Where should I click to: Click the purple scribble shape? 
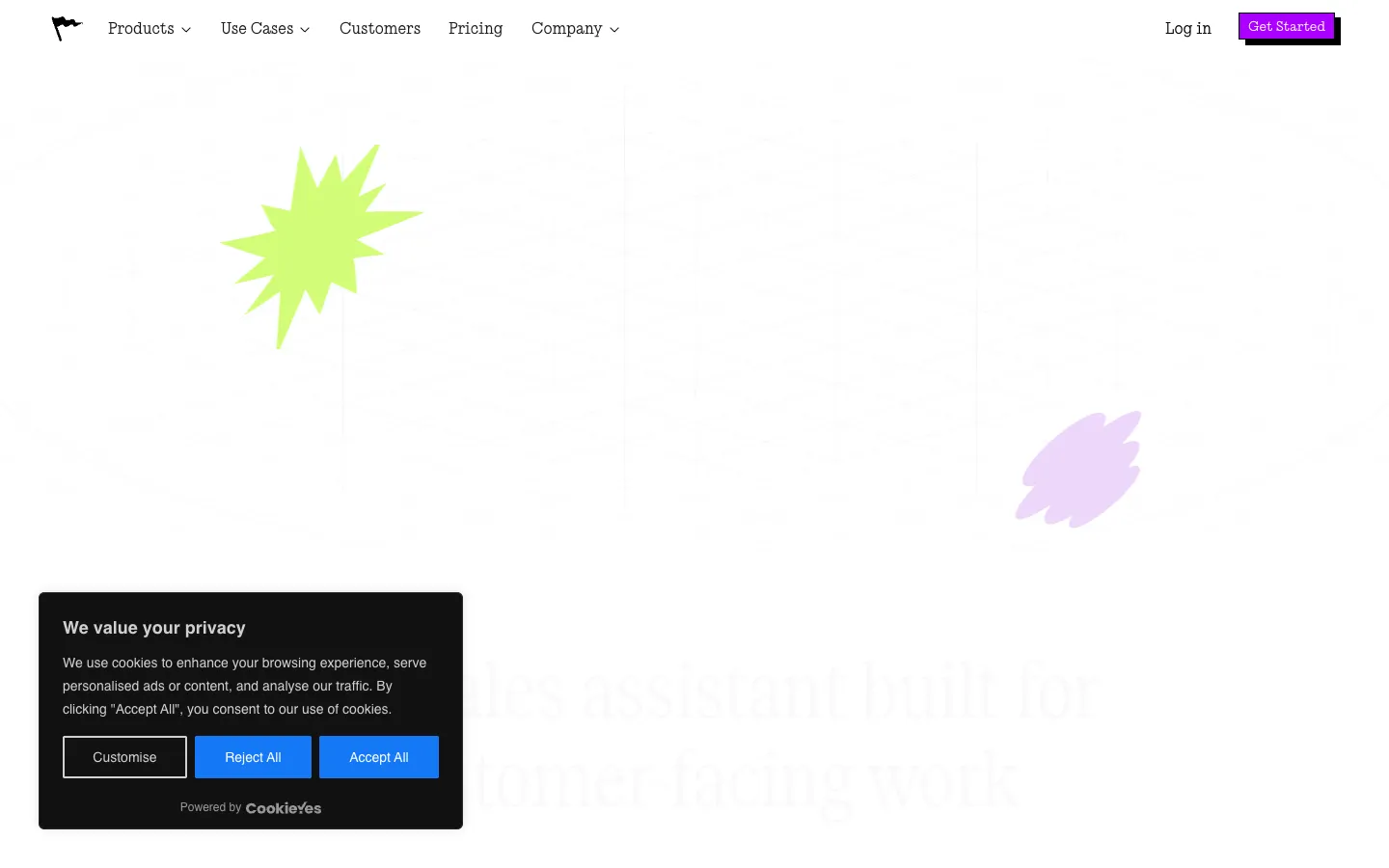click(1078, 470)
